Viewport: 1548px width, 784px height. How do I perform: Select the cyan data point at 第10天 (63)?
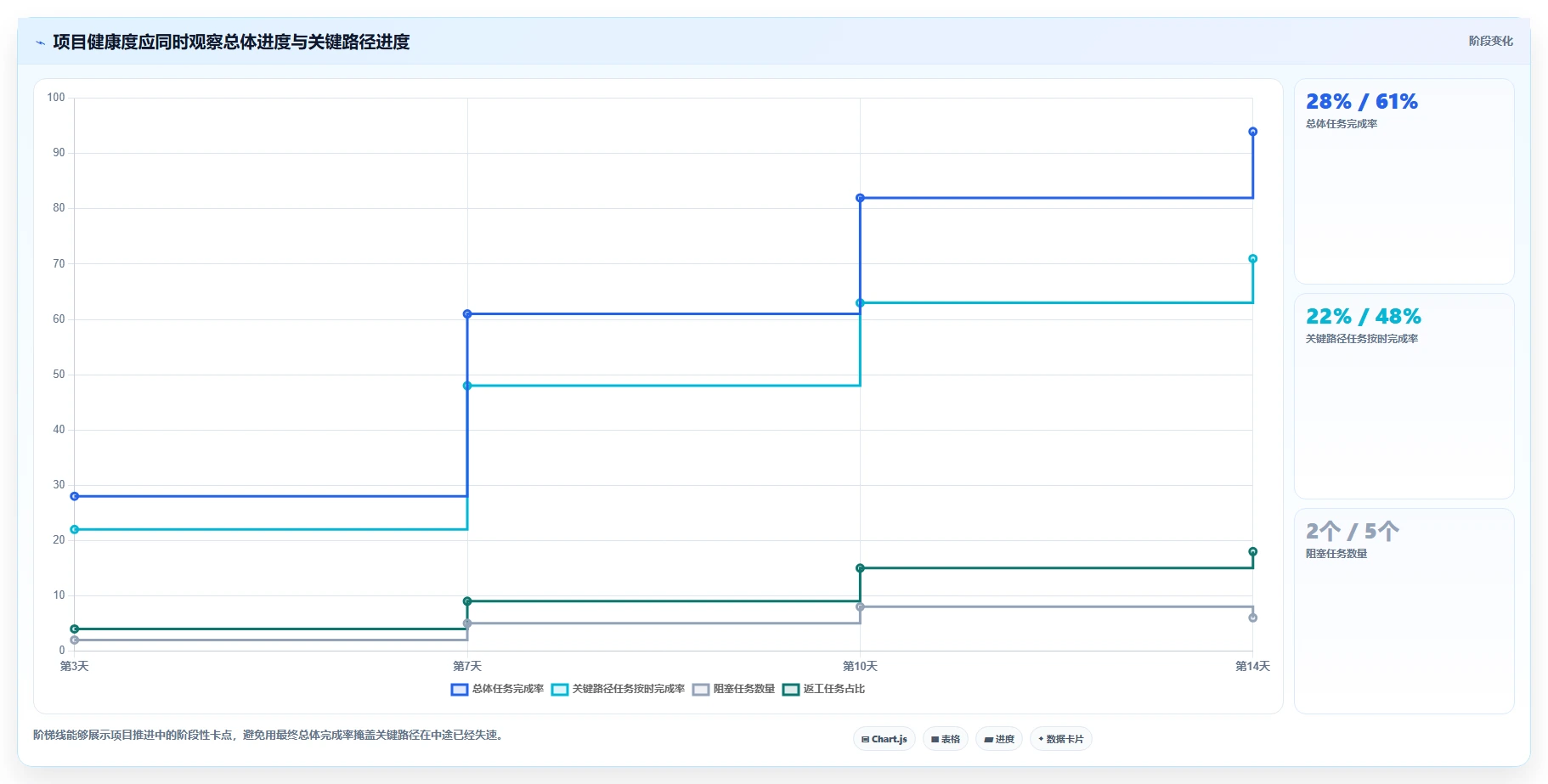pyautogui.click(x=860, y=303)
